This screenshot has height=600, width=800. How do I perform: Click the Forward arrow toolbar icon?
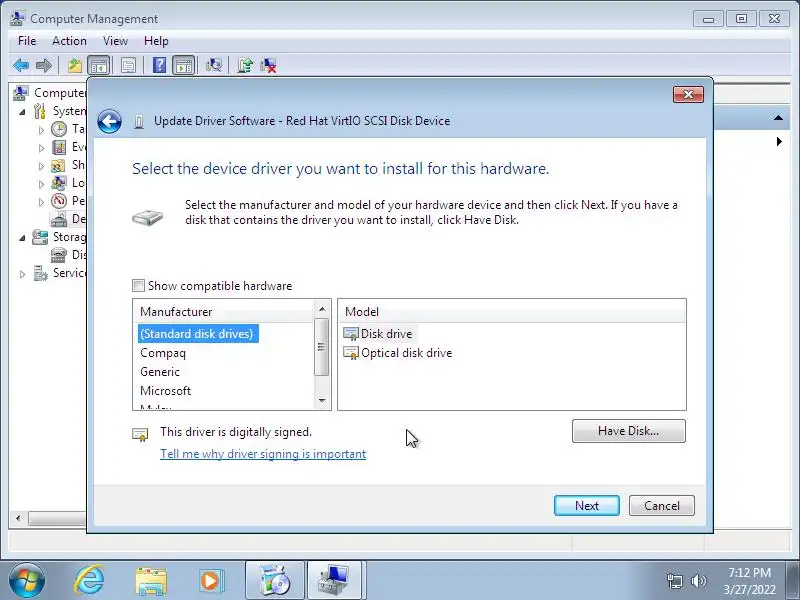(x=44, y=65)
